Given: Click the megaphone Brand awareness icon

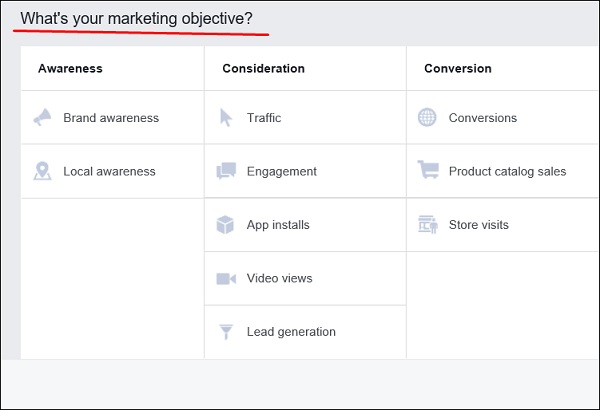Looking at the screenshot, I should coord(42,118).
